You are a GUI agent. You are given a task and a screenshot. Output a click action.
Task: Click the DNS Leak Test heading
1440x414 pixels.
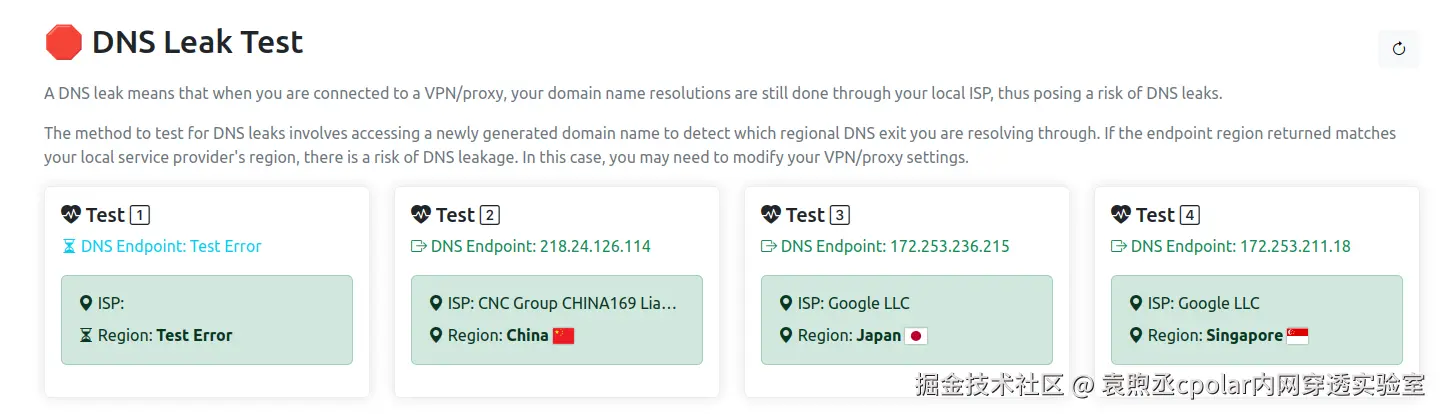197,42
